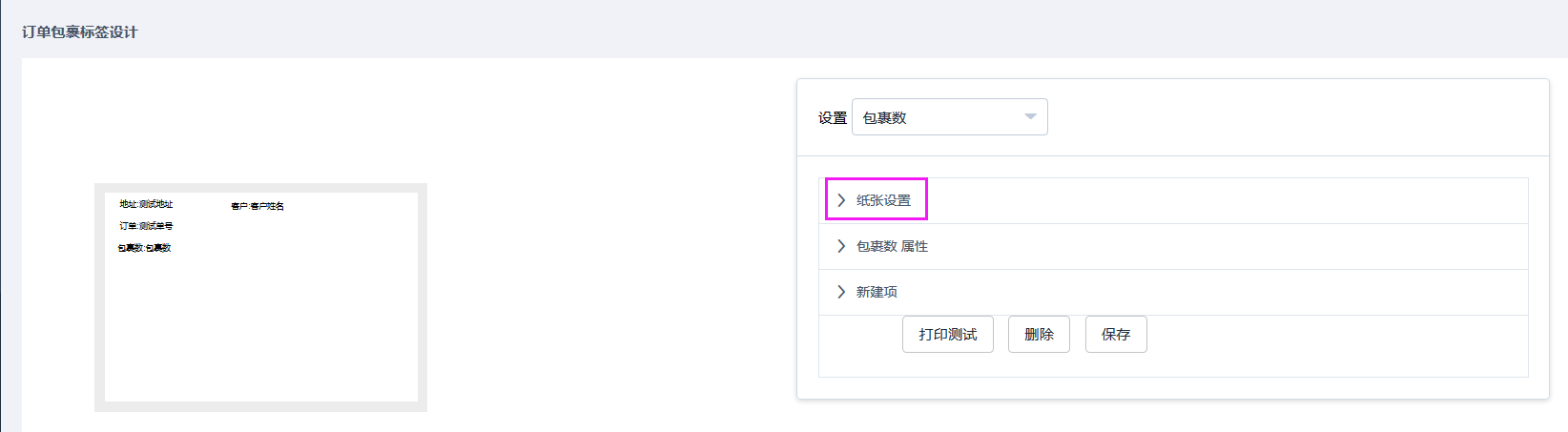This screenshot has height=432, width=1568.
Task: Expand the 纸张设置 section by its title
Action: click(x=883, y=200)
